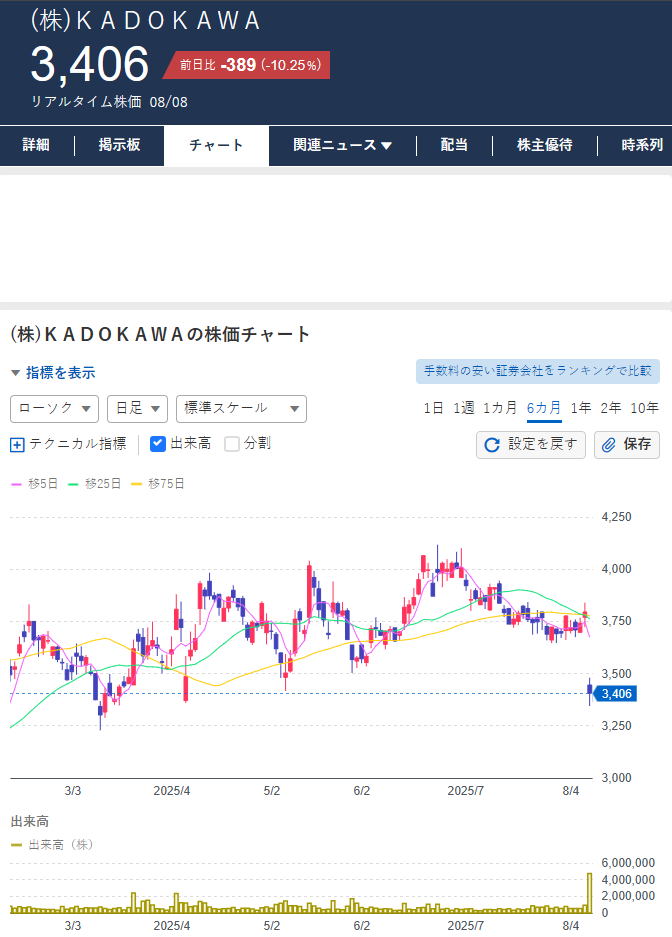Click the 移25日 legend item

95,484
